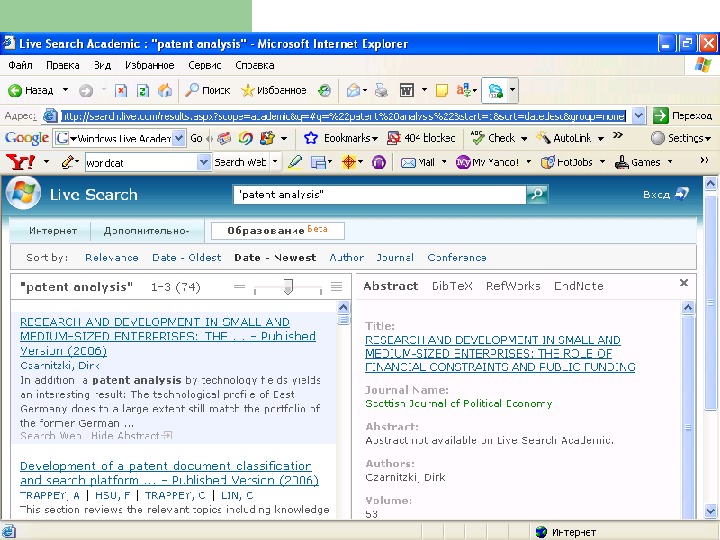The height and width of the screenshot is (540, 720).
Task: Click the Refresh page icon
Action: pos(143,90)
